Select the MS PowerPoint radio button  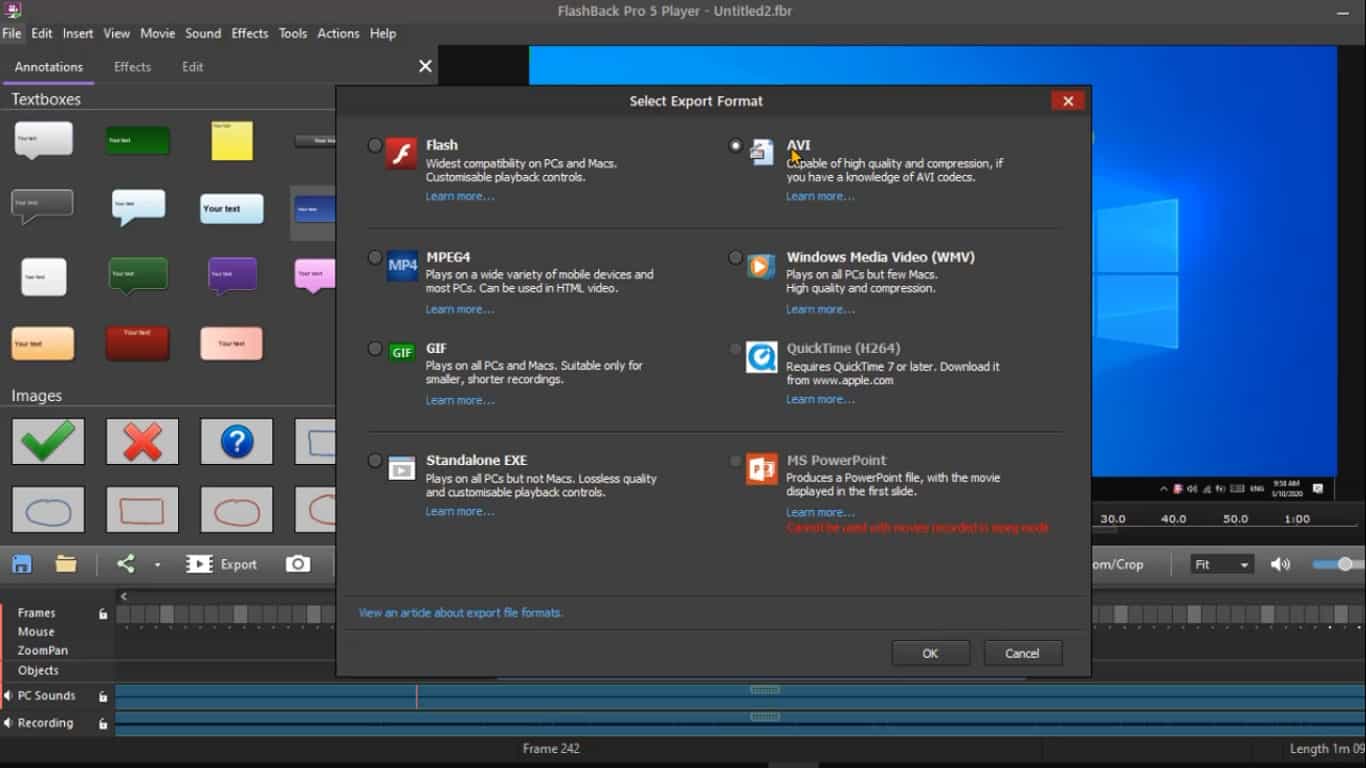coord(736,461)
